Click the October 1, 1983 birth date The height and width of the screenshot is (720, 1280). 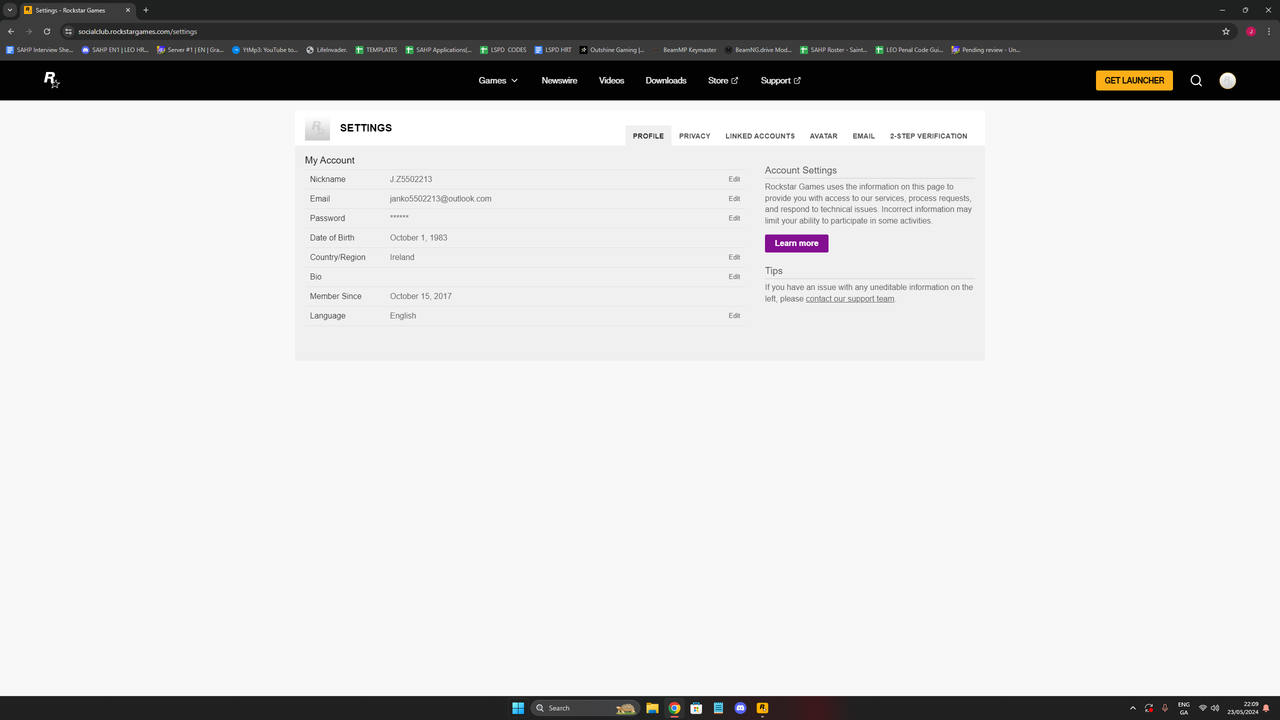pyautogui.click(x=418, y=238)
